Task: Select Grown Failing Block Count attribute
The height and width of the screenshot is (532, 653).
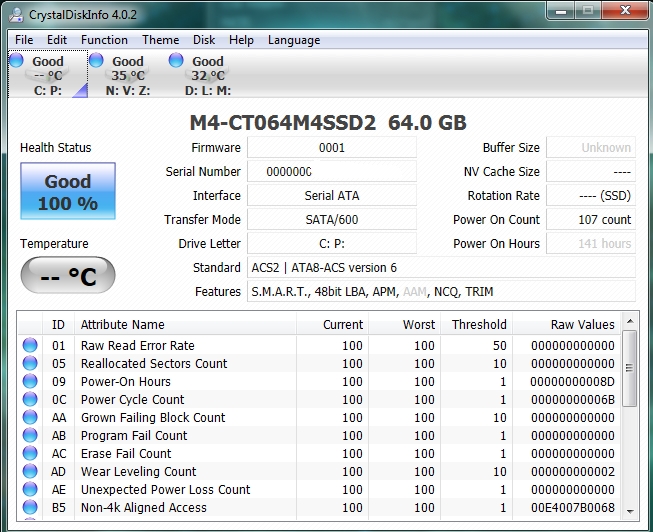Action: point(319,417)
